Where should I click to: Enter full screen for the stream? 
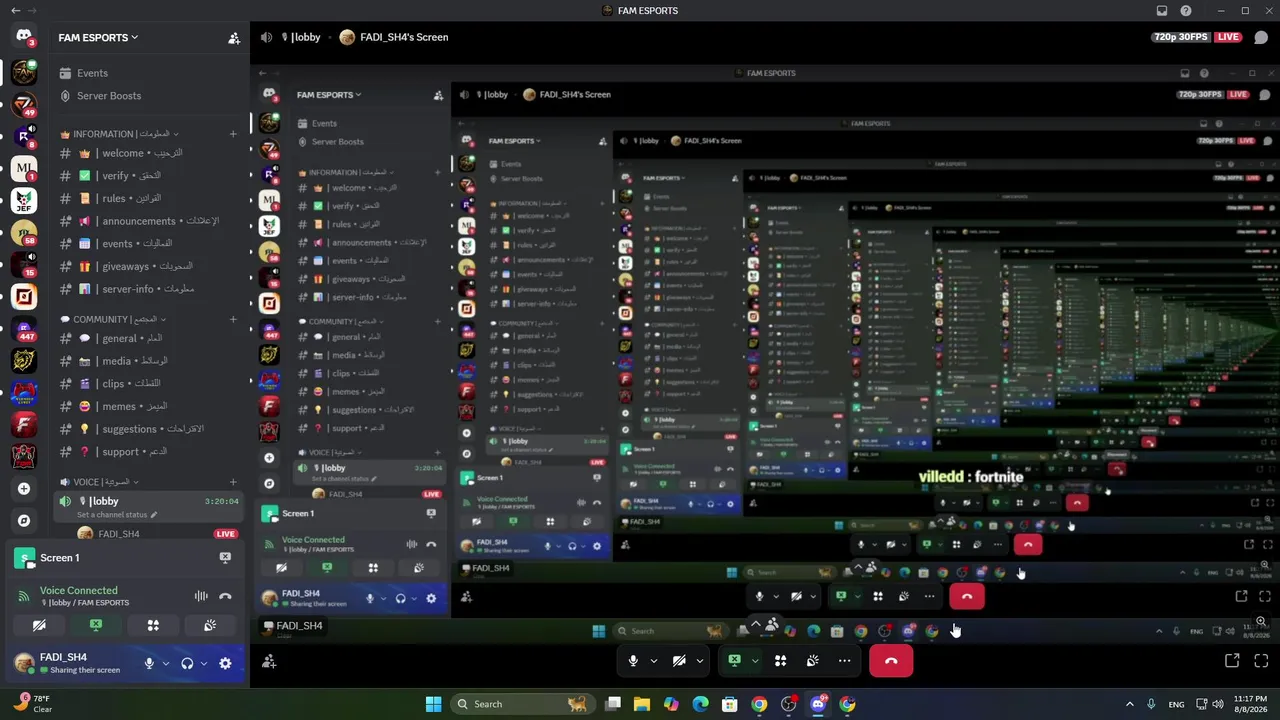[1261, 661]
